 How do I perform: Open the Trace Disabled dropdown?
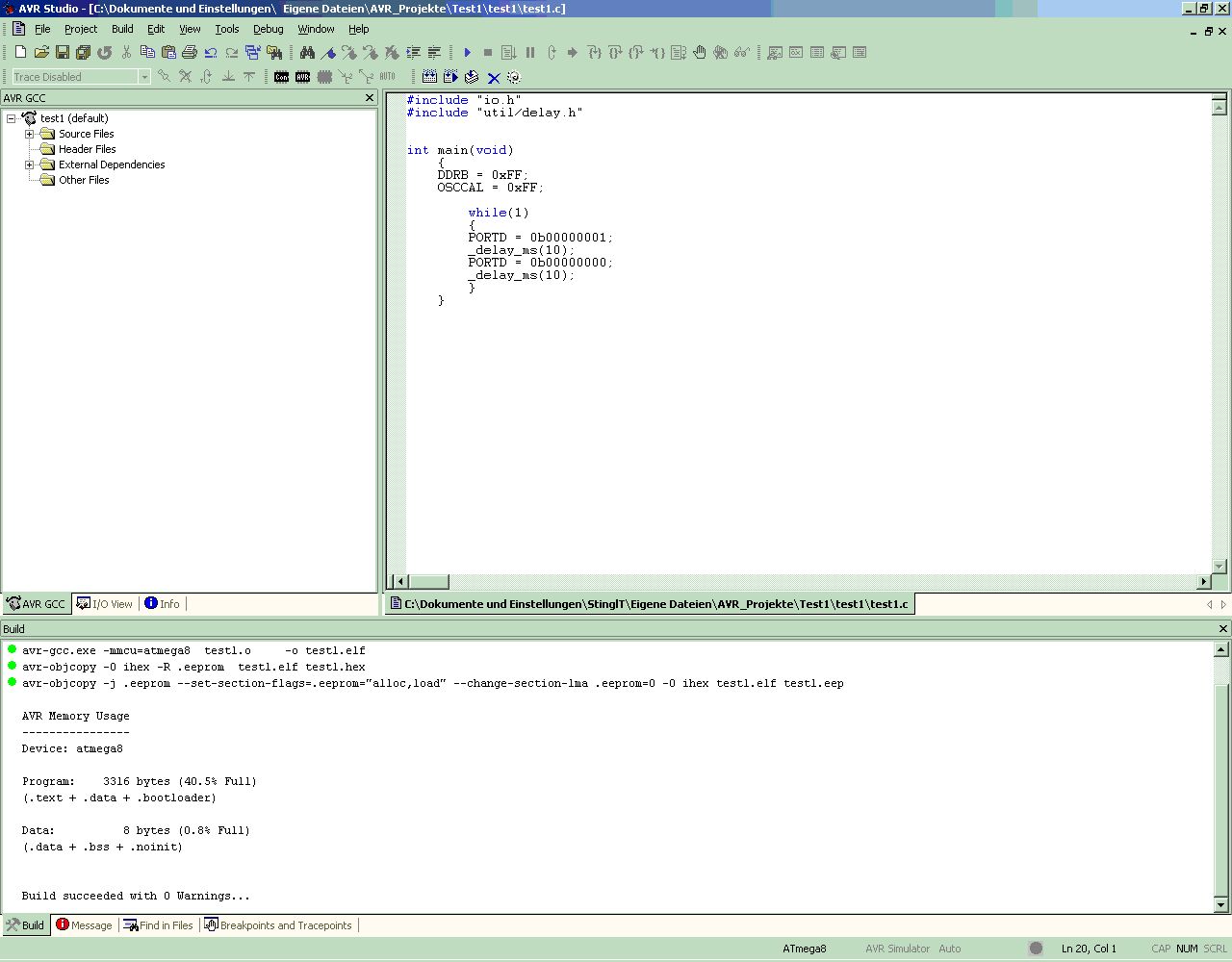[x=144, y=77]
